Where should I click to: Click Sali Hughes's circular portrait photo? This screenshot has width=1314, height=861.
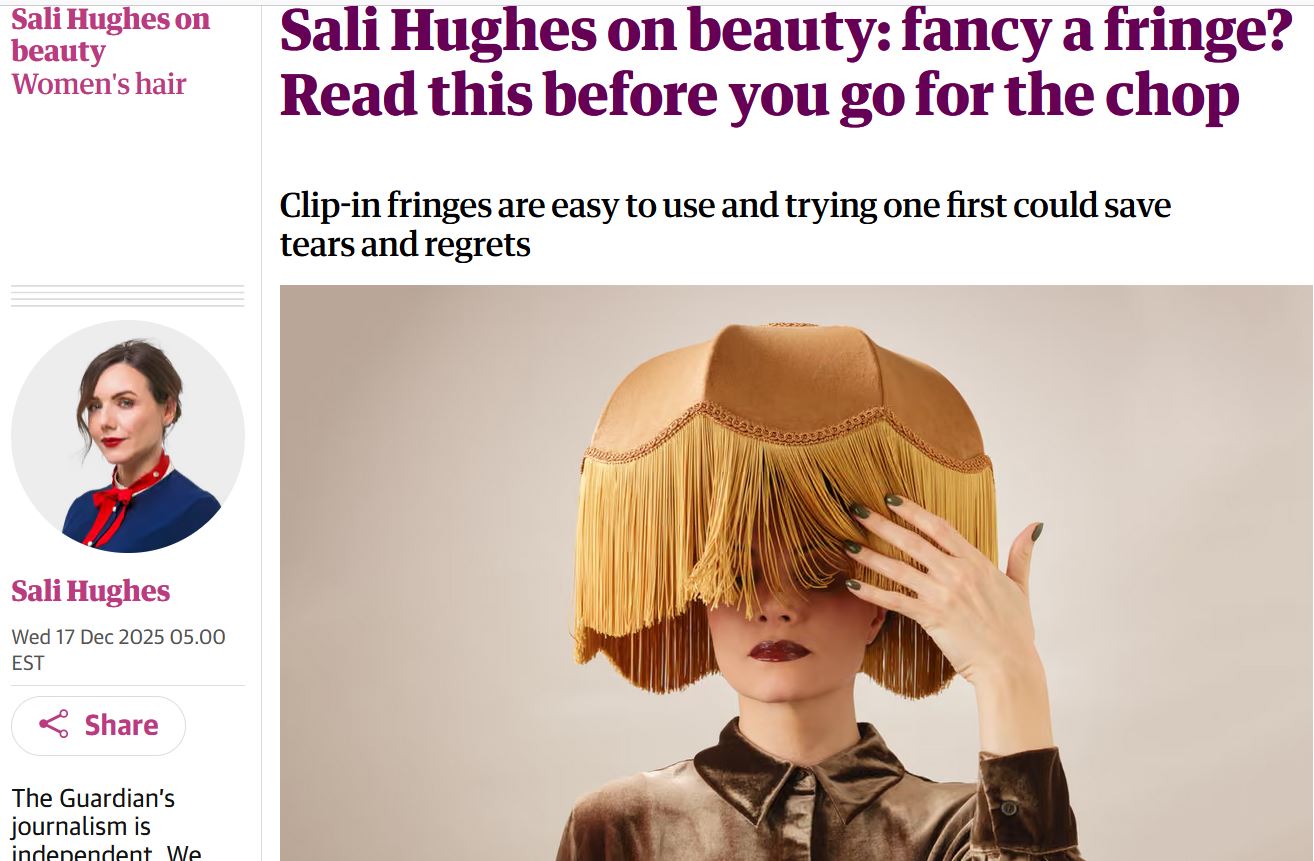tap(128, 437)
